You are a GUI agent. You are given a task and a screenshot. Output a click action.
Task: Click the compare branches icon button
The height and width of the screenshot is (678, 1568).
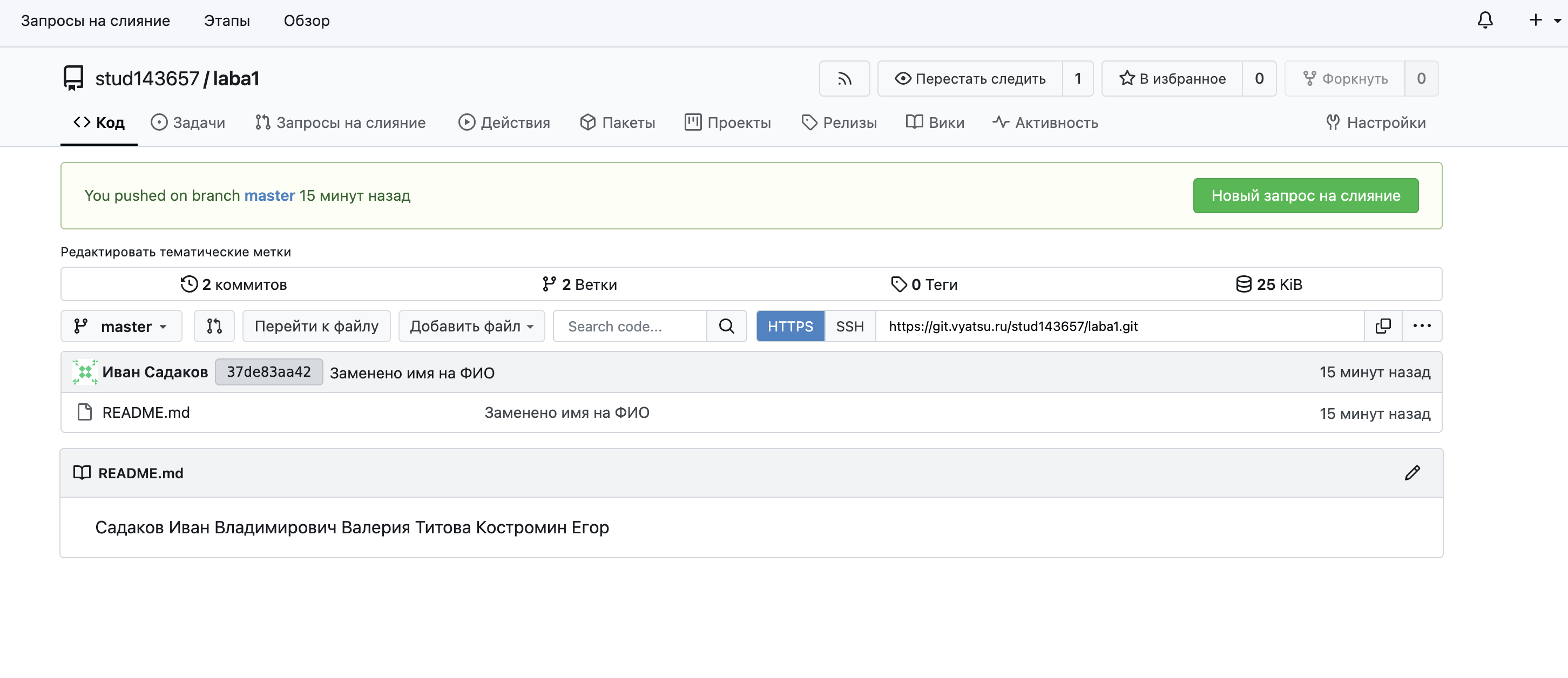click(214, 326)
